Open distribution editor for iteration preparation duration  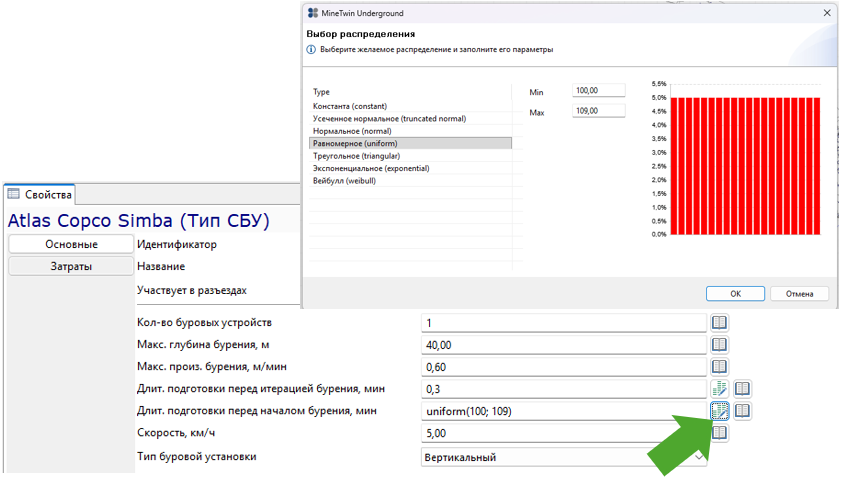click(720, 389)
